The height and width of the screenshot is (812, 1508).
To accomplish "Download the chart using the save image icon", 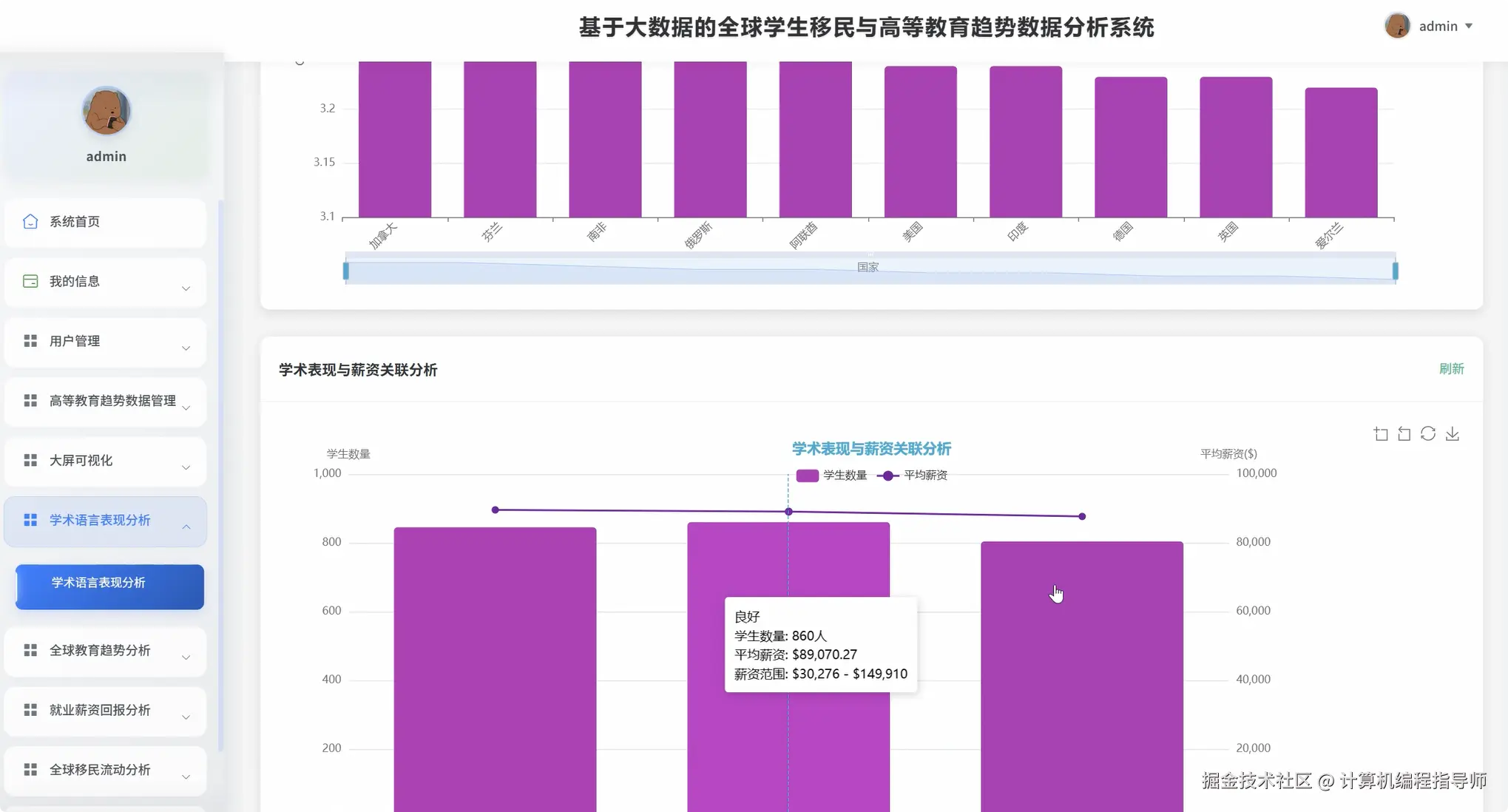I will (1452, 433).
